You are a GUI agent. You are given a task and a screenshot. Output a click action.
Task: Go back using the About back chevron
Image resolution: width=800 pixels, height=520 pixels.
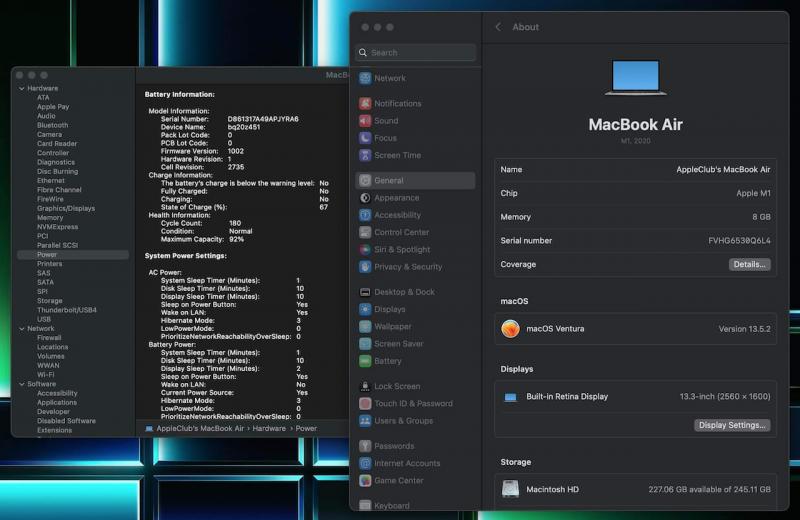tap(498, 27)
